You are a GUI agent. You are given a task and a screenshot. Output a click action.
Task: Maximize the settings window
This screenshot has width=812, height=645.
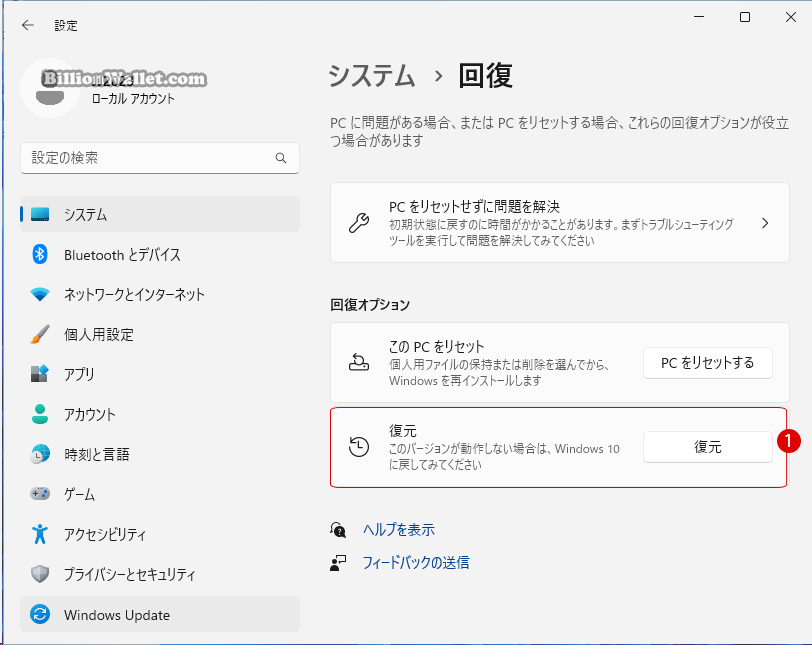pyautogui.click(x=745, y=17)
